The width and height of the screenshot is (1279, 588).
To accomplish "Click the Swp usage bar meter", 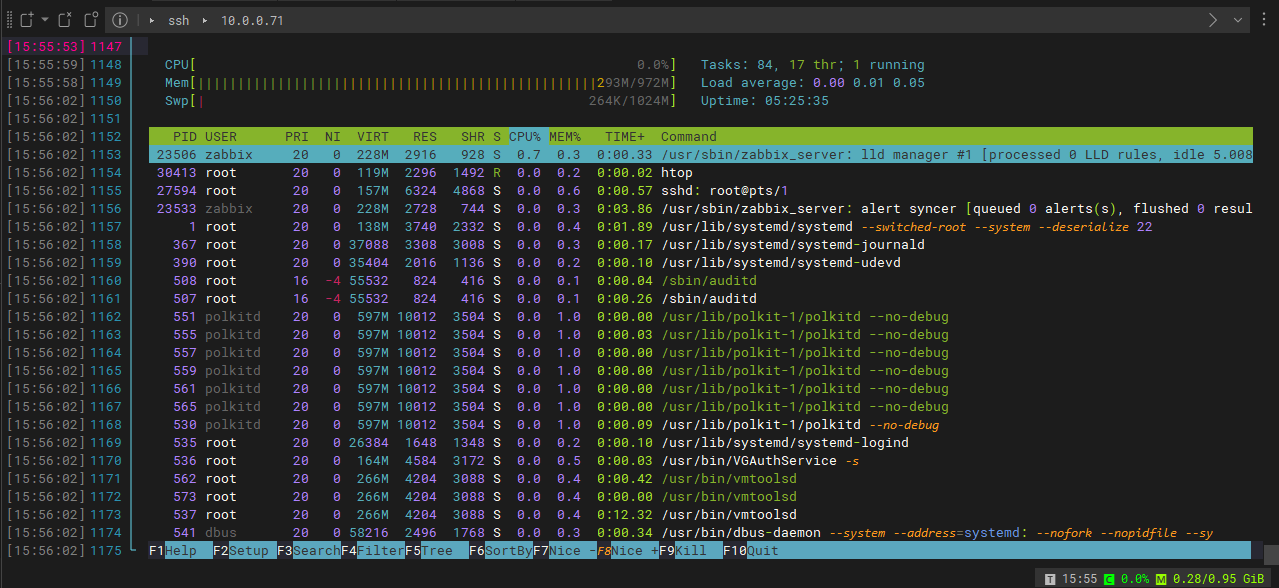I will pyautogui.click(x=421, y=101).
